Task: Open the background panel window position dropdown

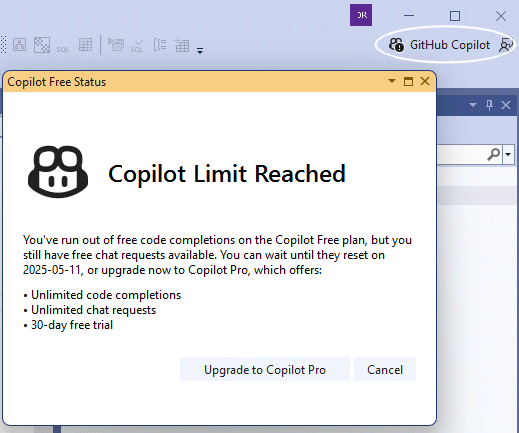Action: (x=473, y=105)
